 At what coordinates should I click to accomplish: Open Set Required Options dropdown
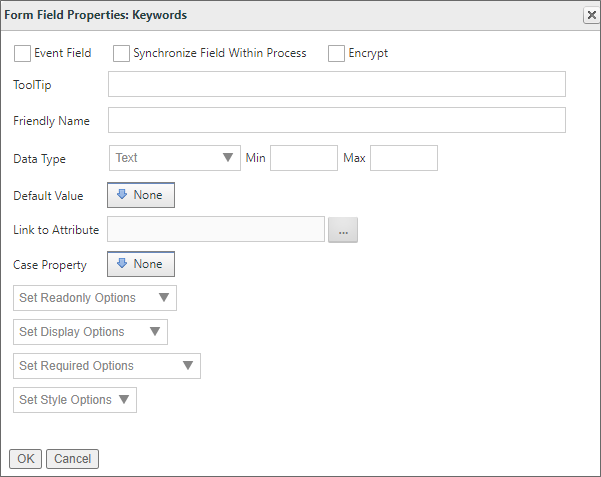point(107,366)
